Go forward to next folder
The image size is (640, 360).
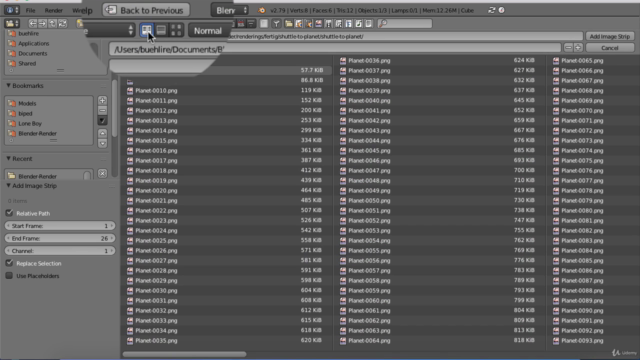[x=42, y=24]
